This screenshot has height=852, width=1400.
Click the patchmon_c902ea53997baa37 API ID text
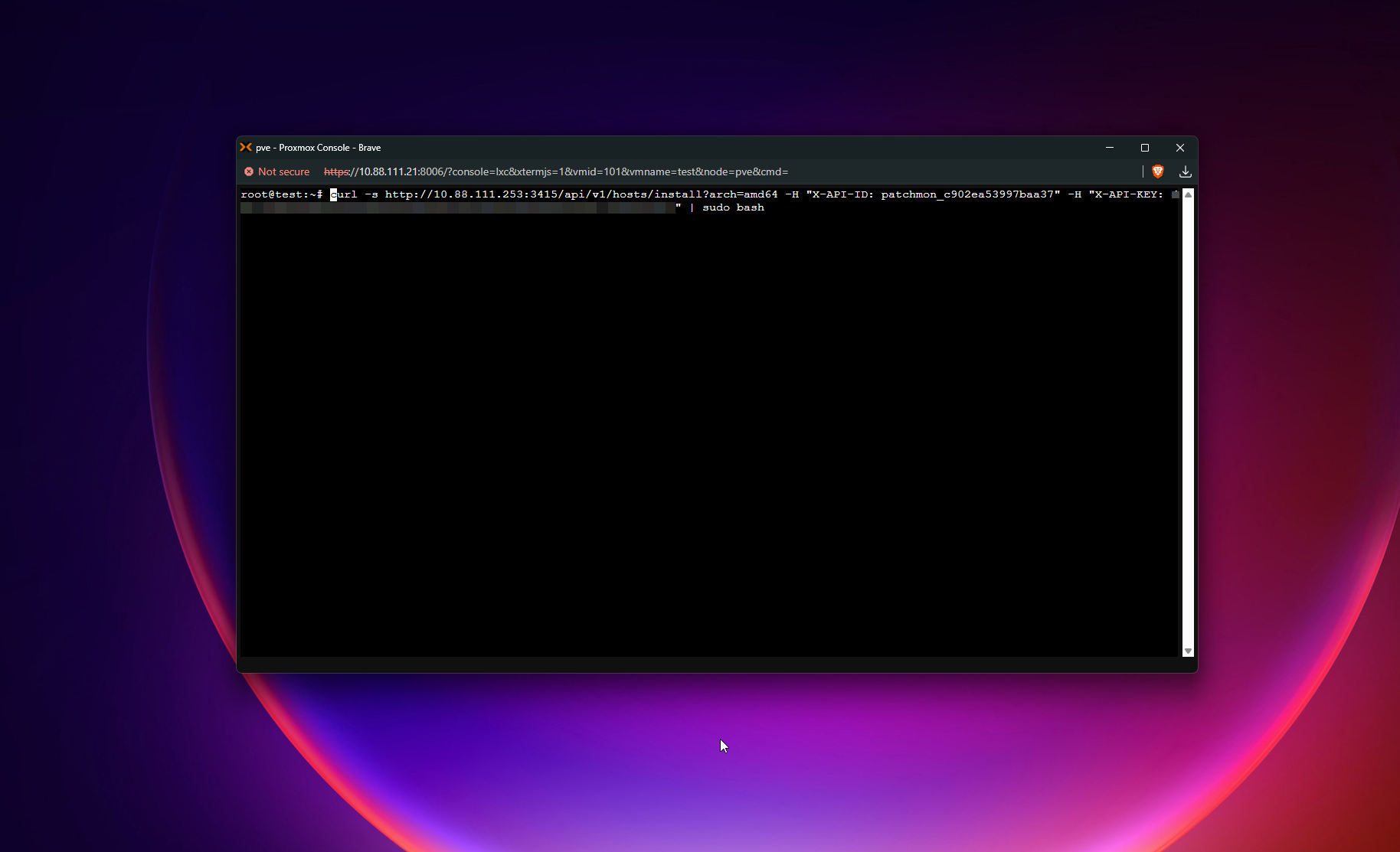pos(967,194)
